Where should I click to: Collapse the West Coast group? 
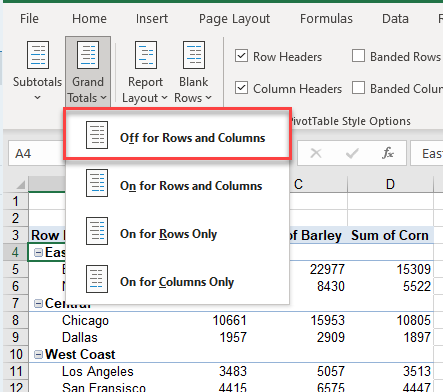click(39, 355)
